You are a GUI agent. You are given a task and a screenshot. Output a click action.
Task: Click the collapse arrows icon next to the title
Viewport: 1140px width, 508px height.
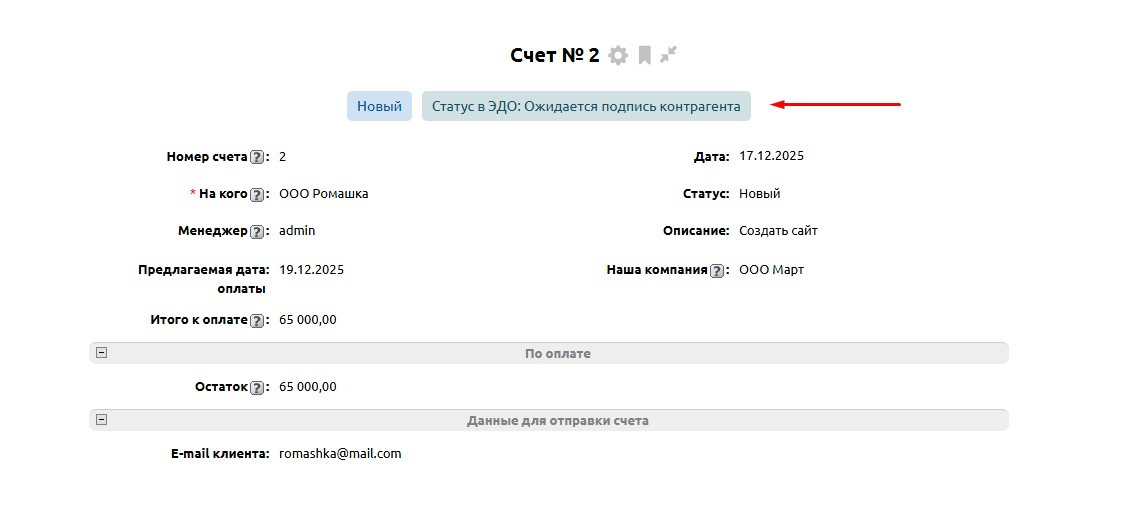(669, 54)
